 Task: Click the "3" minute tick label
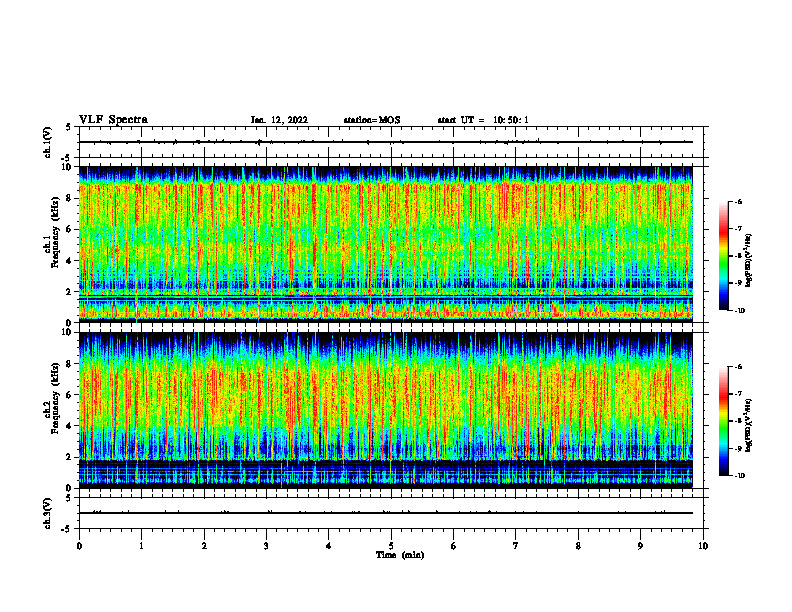[266, 546]
